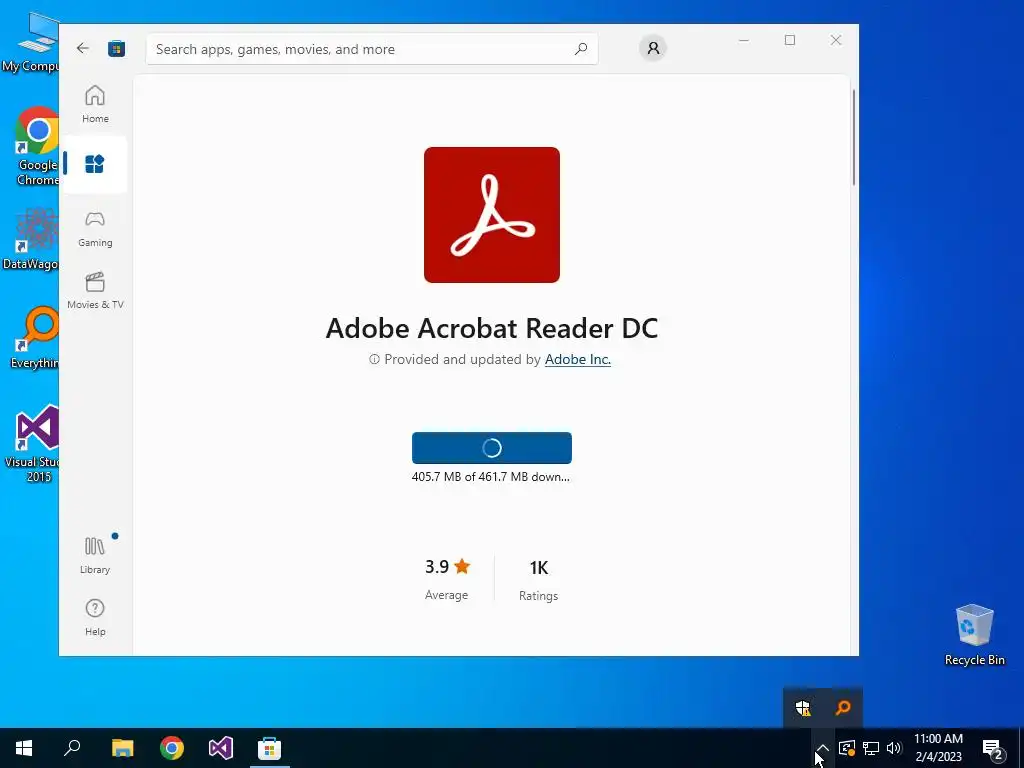Open the Gaming section
The width and height of the screenshot is (1024, 768).
(x=95, y=229)
